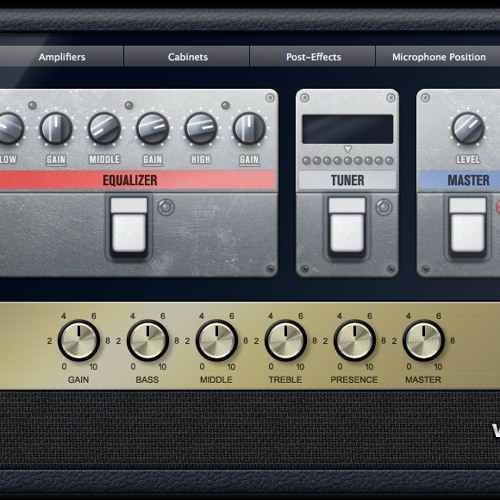Switch to the Cabinets tab
Image resolution: width=500 pixels, height=500 pixels.
click(188, 57)
